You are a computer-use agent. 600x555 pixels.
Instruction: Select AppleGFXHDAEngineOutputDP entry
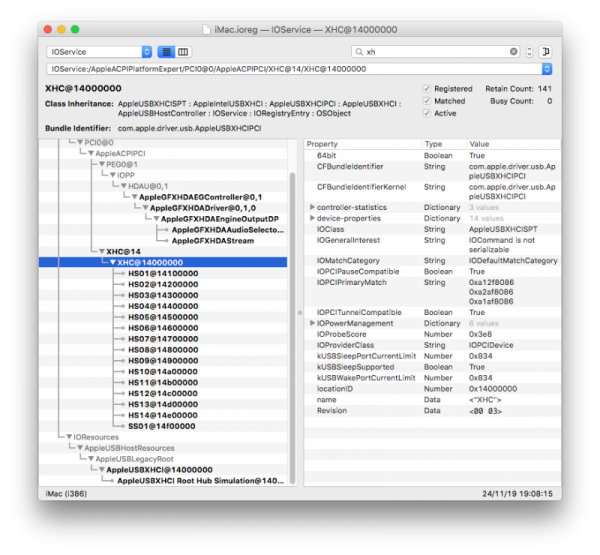(x=220, y=219)
